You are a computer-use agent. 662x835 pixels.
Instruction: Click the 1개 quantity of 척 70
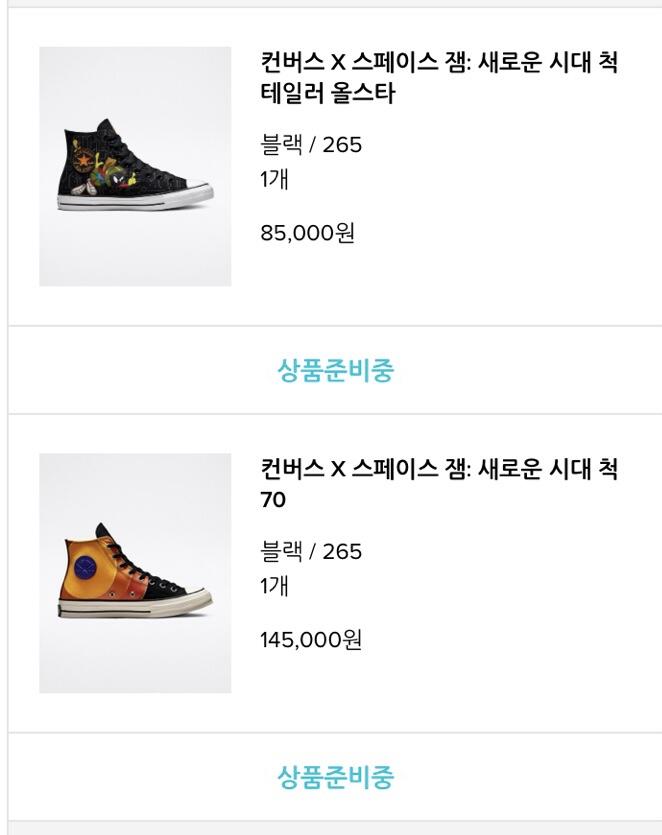click(x=274, y=586)
